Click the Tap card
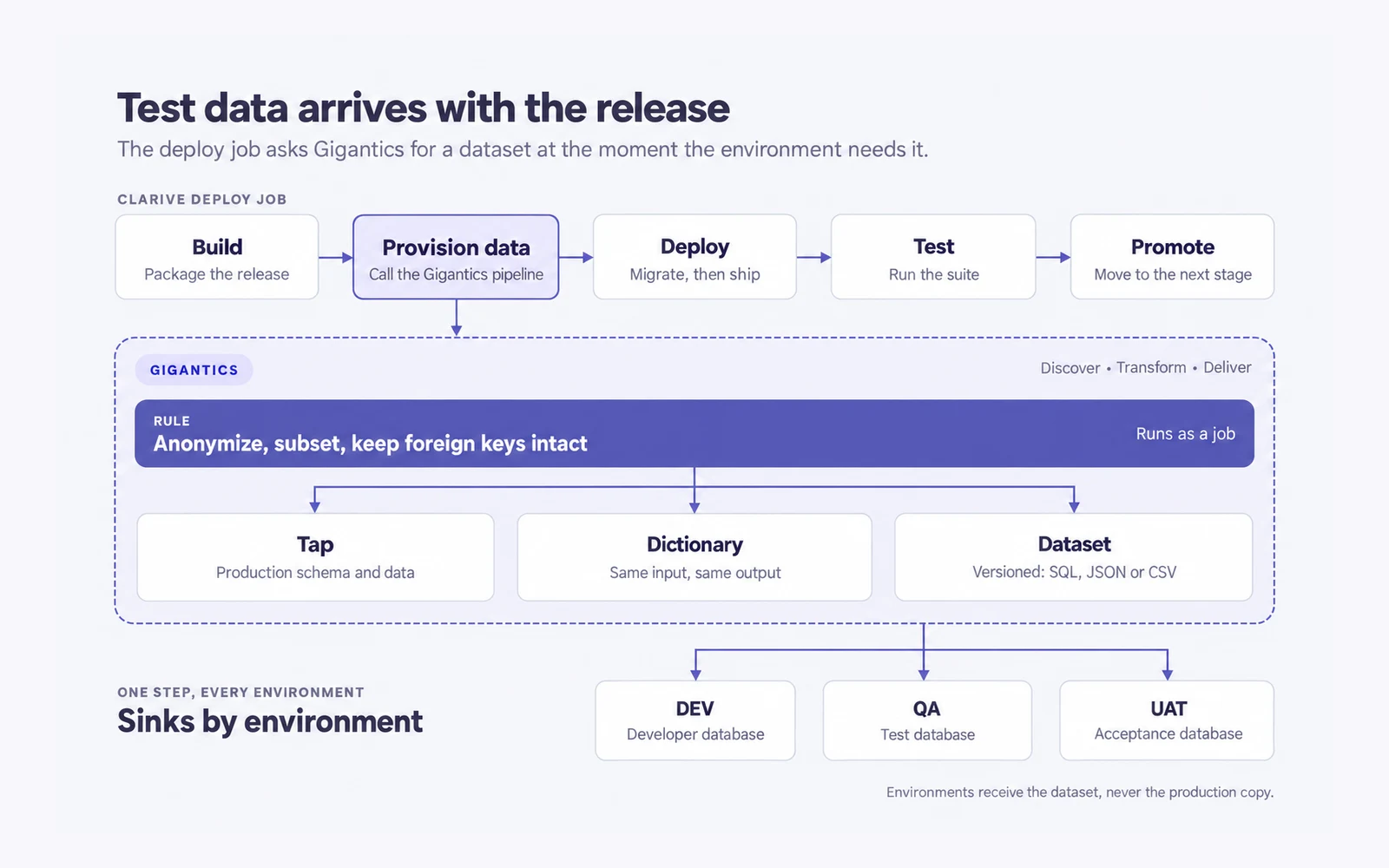1389x868 pixels. point(315,557)
